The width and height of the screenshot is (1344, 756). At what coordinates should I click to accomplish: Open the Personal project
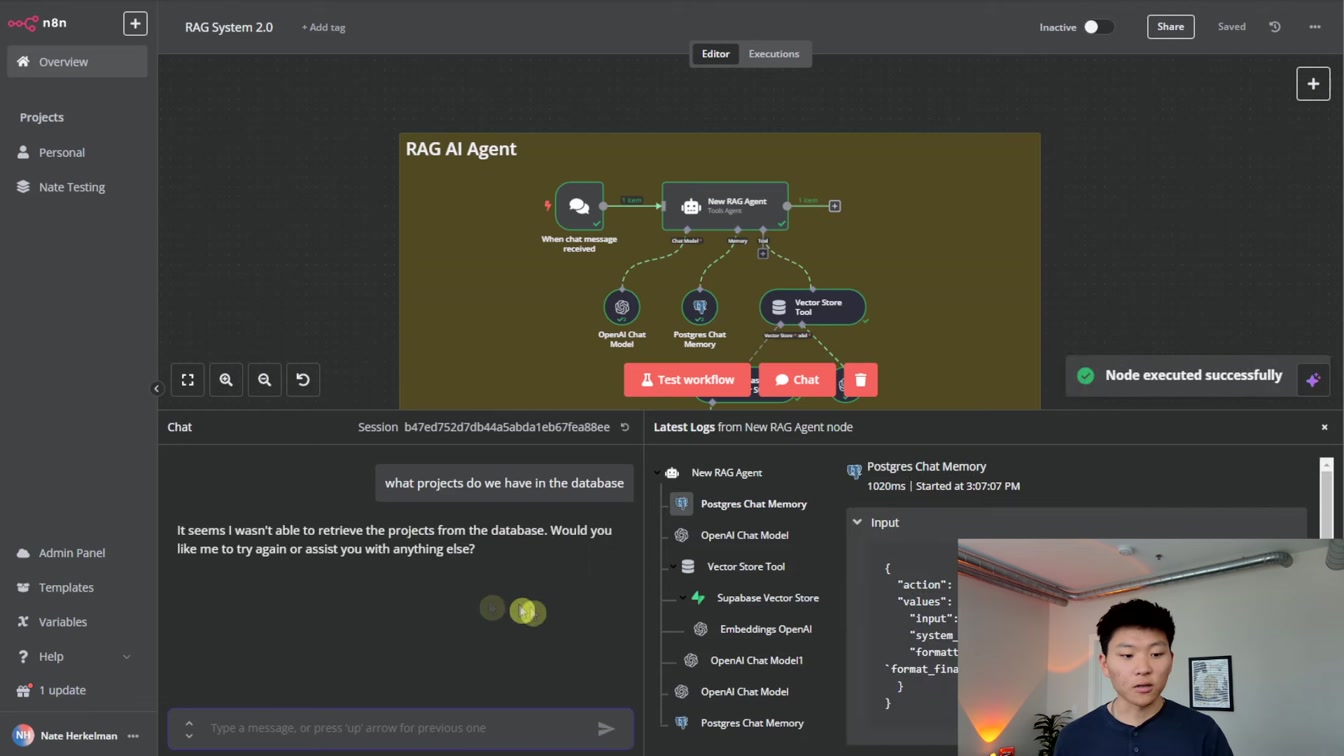click(62, 153)
